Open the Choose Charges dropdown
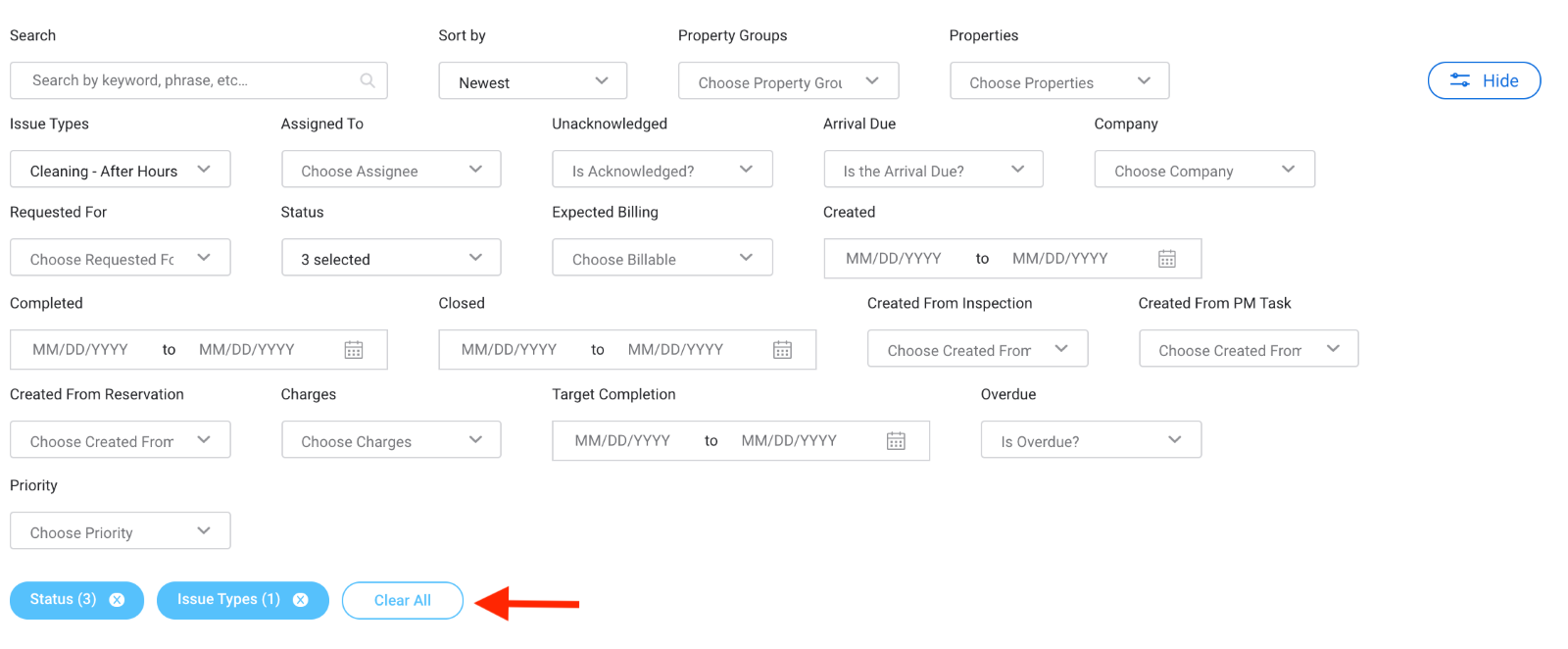The height and width of the screenshot is (649, 1568). click(391, 440)
